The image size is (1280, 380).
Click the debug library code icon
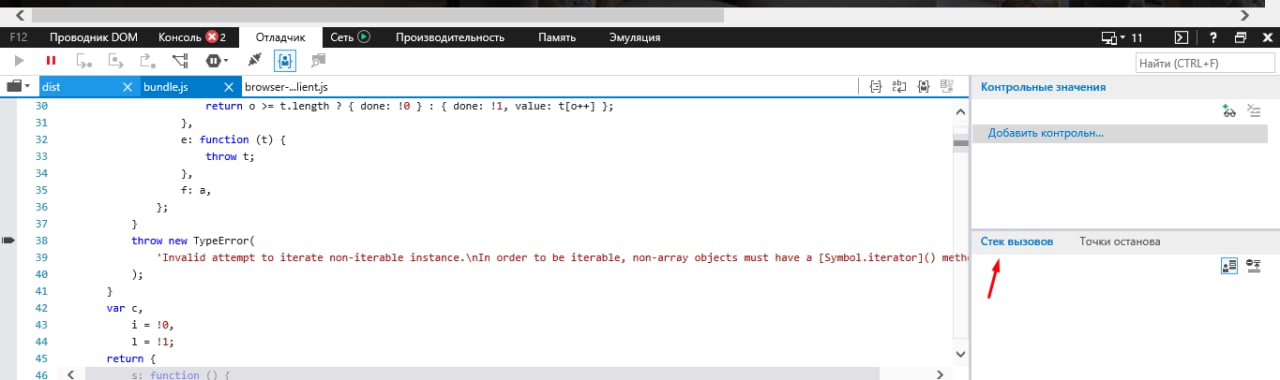coord(319,61)
